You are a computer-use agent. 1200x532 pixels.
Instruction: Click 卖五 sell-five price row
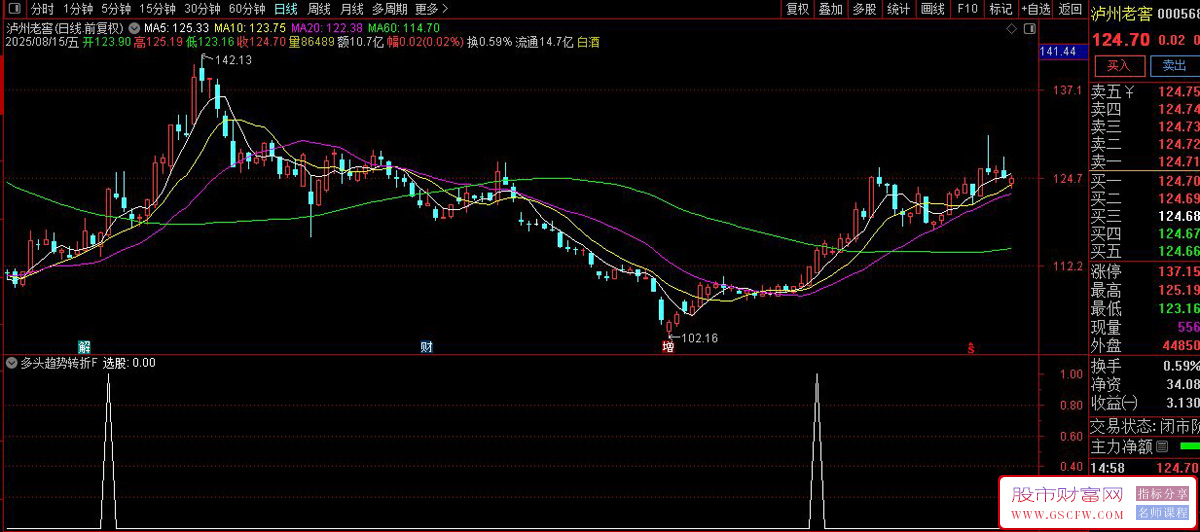[1145, 91]
